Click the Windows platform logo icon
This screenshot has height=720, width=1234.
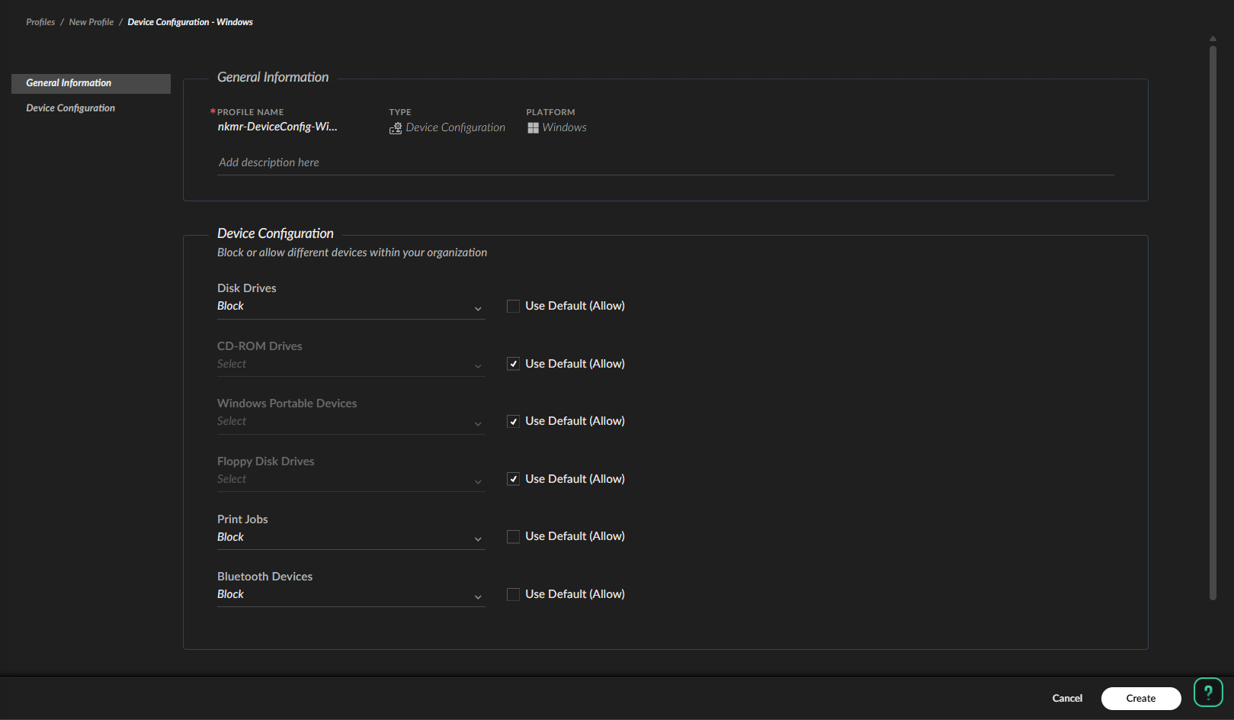[533, 128]
